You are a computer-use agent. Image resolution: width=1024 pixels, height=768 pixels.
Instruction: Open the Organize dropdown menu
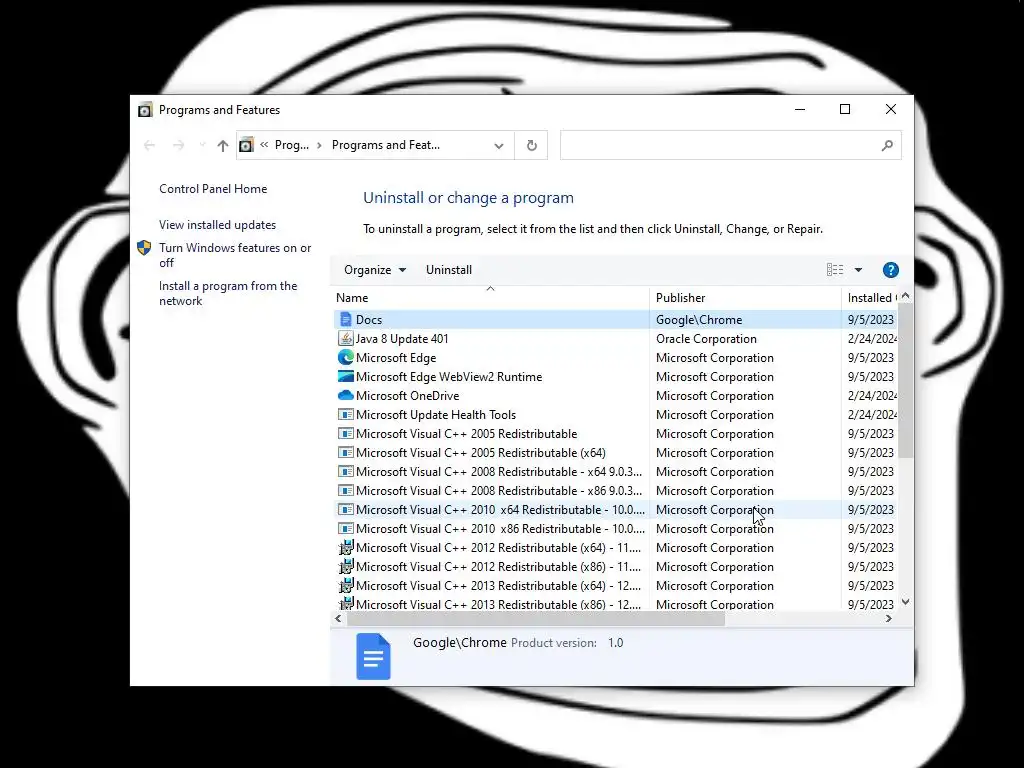click(x=375, y=270)
